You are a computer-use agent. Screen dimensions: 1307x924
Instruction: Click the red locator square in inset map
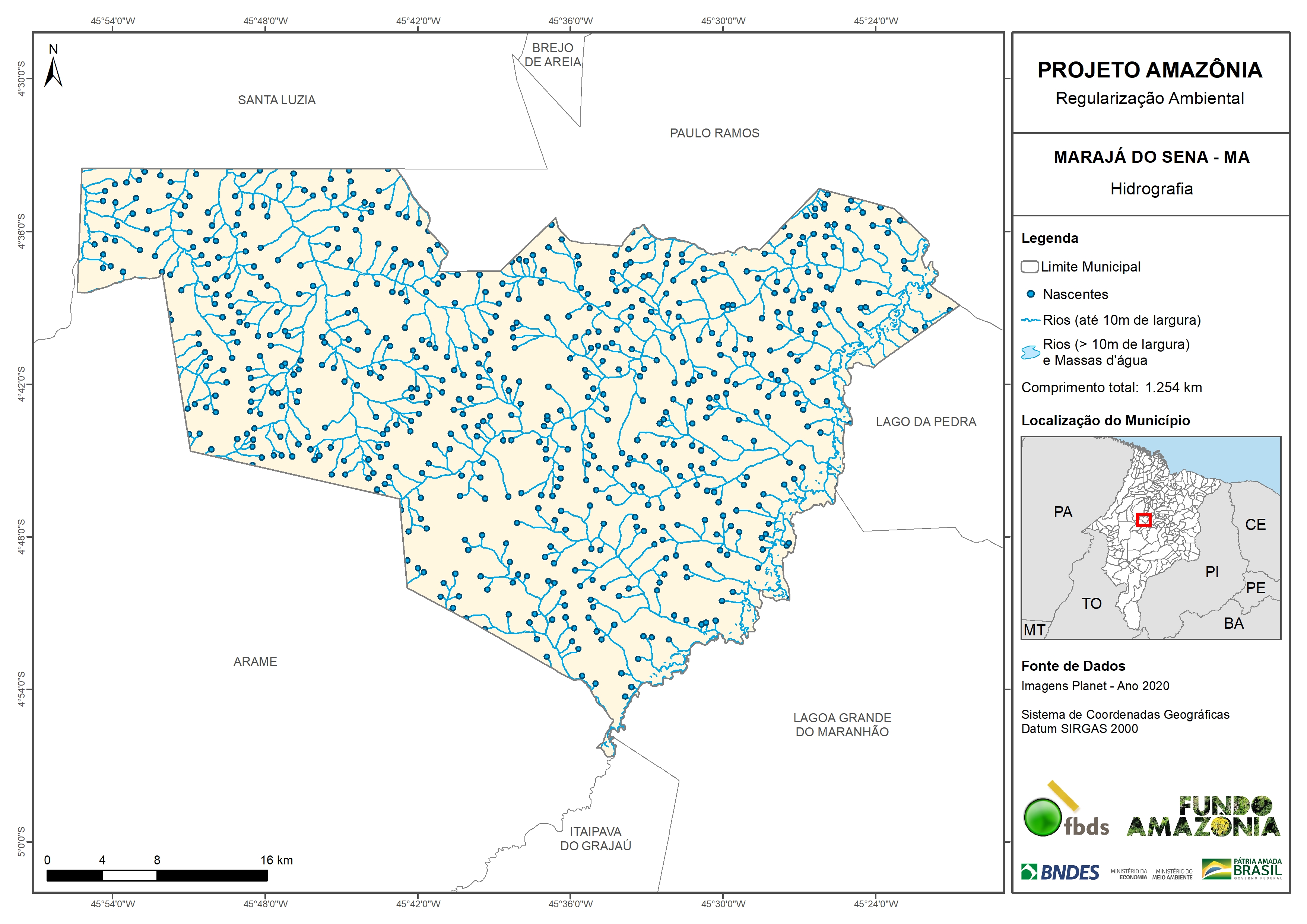(1143, 520)
